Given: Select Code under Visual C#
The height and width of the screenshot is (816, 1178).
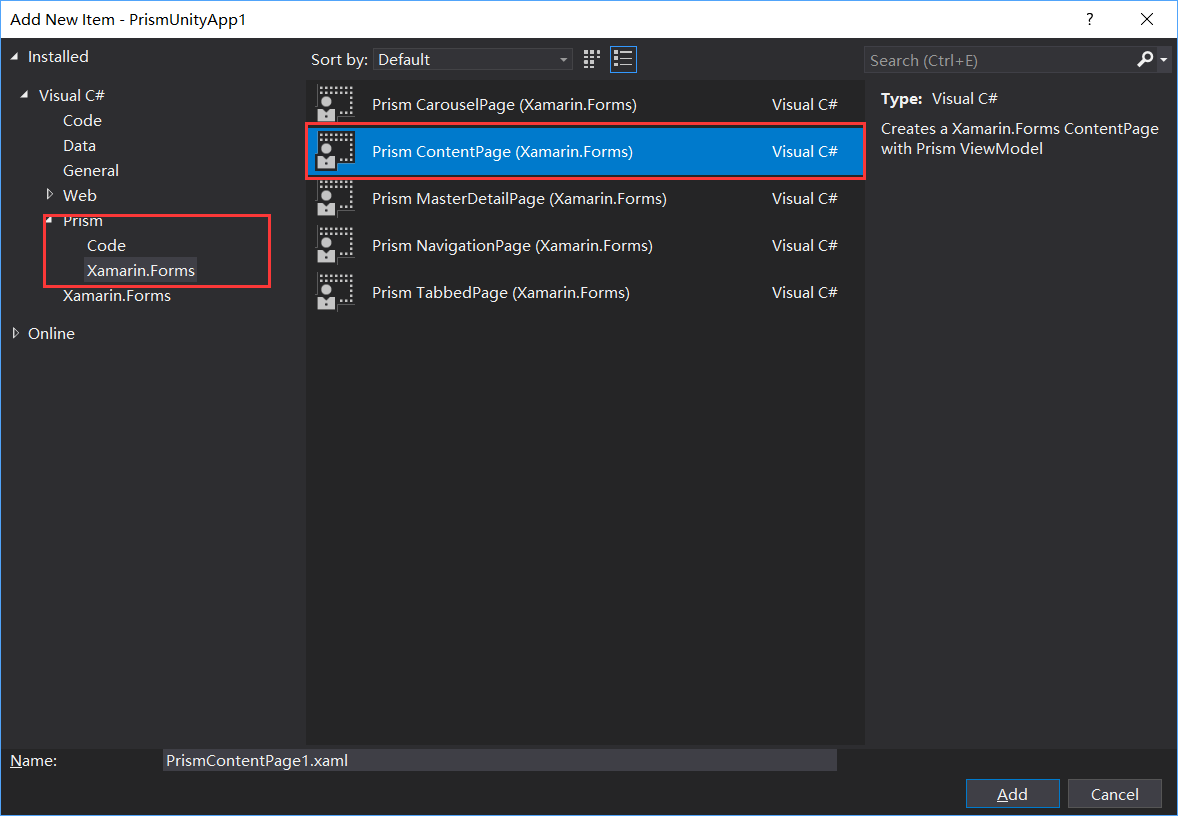Looking at the screenshot, I should tap(82, 120).
